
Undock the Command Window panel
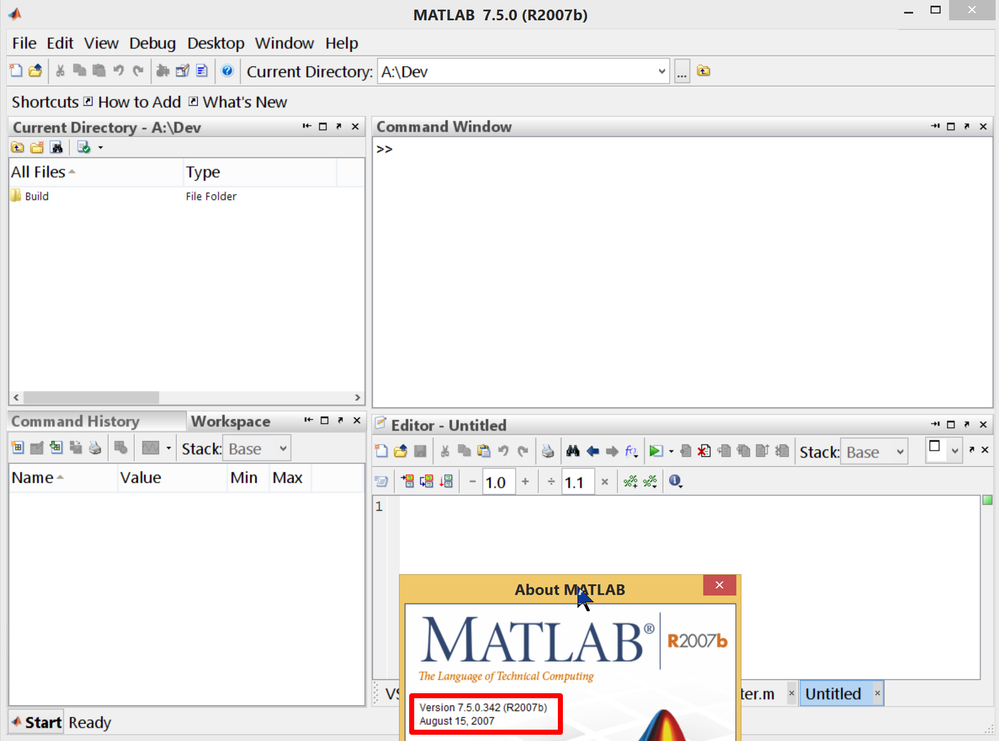click(x=967, y=127)
